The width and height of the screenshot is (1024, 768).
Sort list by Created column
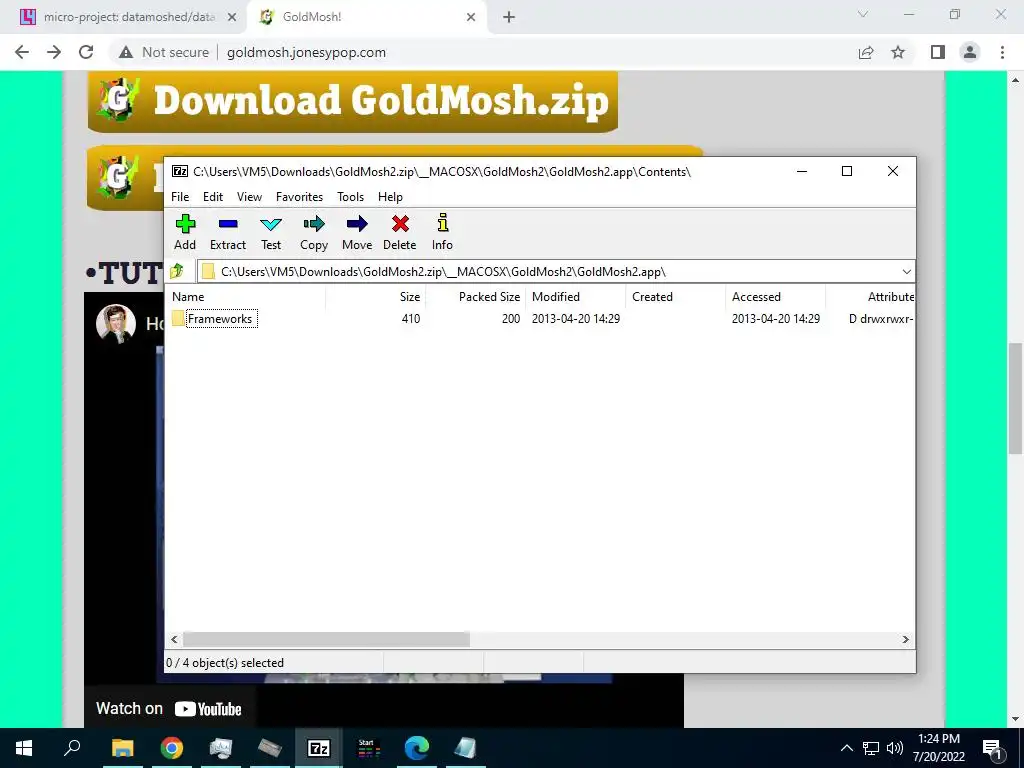point(675,296)
